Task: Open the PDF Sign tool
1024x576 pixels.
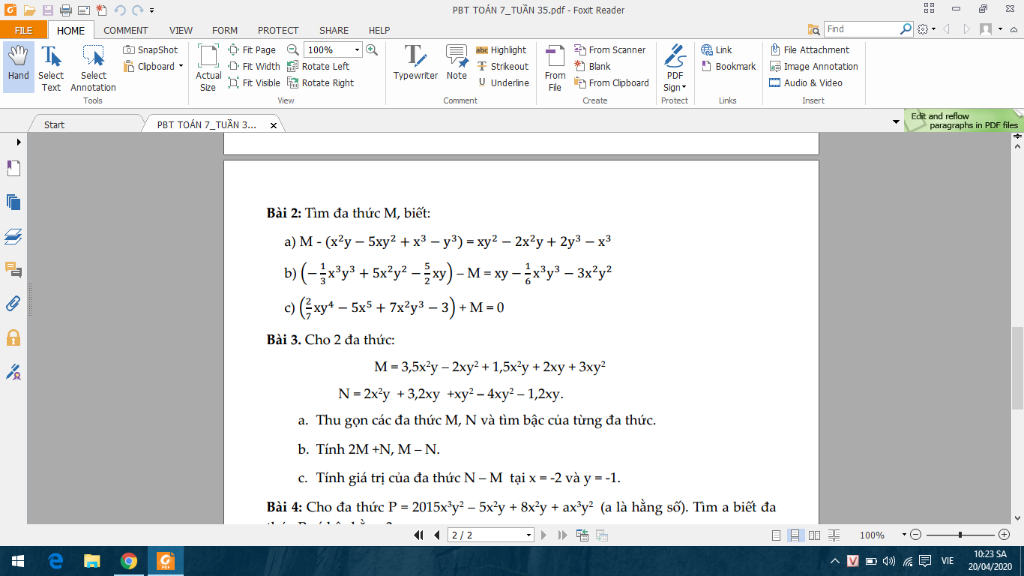Action: tap(675, 68)
